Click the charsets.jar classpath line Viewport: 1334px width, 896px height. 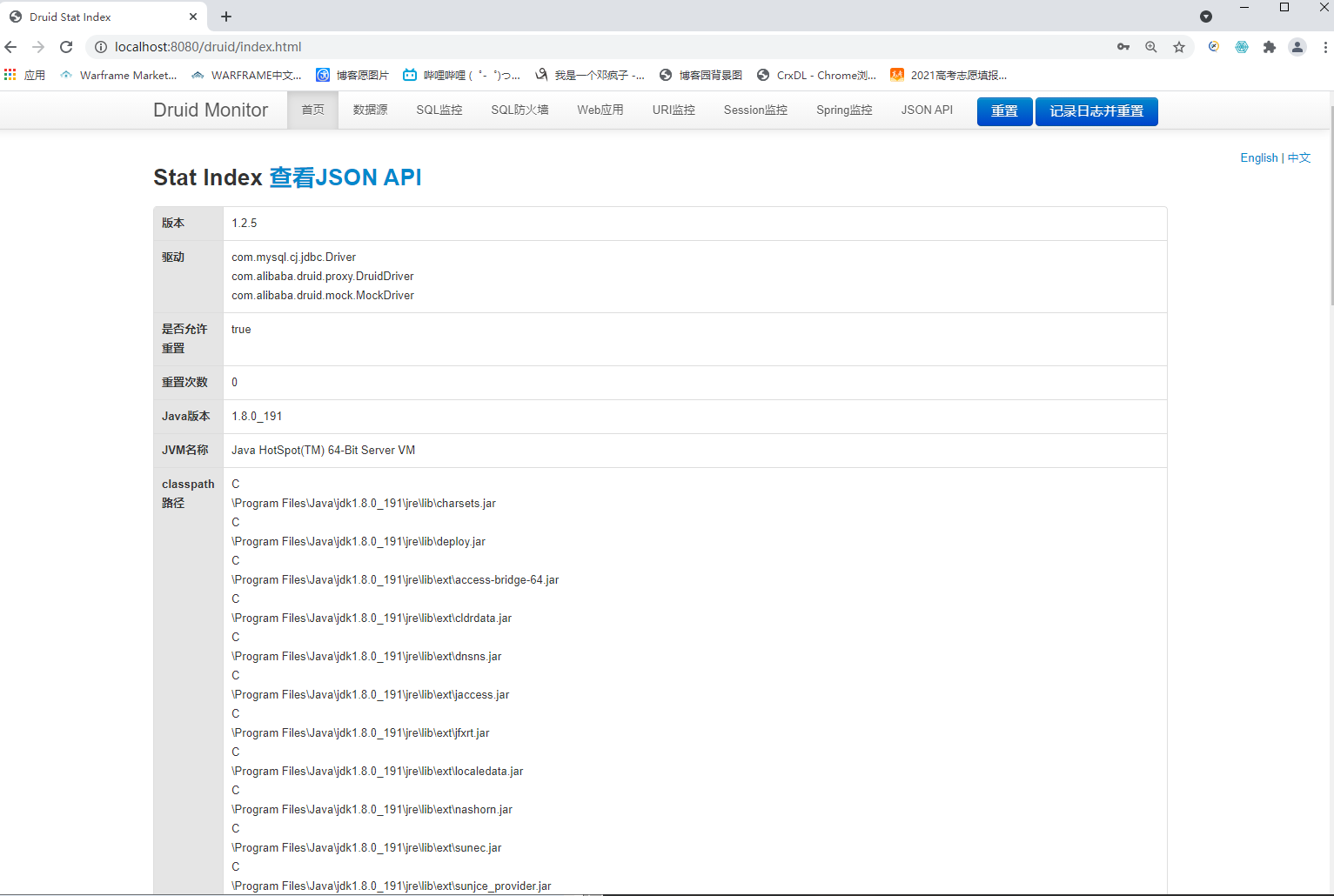point(364,504)
